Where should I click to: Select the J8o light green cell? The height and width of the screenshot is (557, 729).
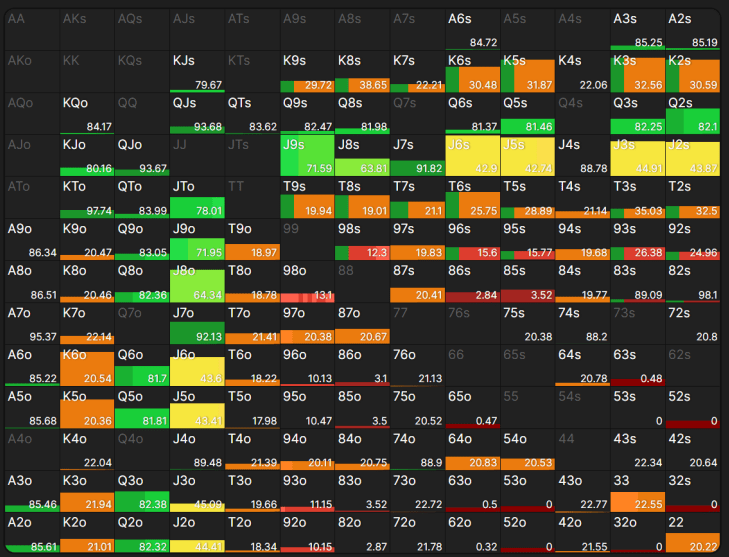point(197,281)
